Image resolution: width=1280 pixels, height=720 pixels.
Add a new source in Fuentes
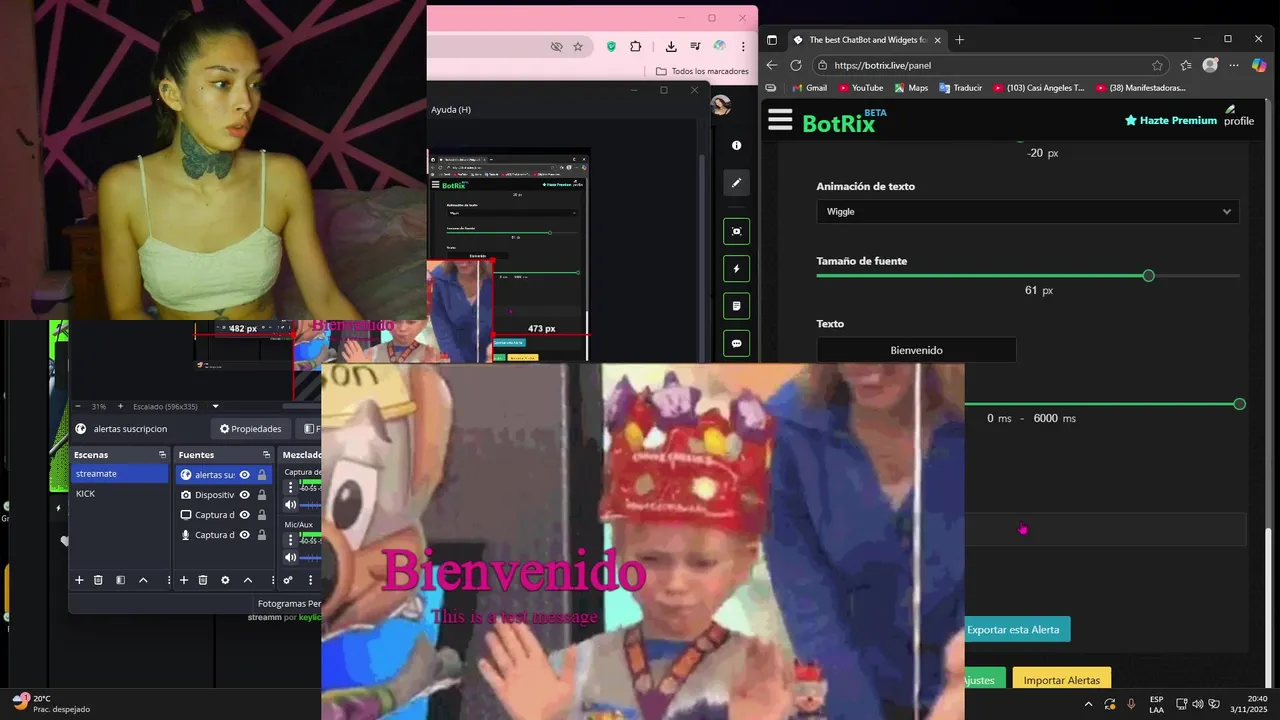pos(184,580)
